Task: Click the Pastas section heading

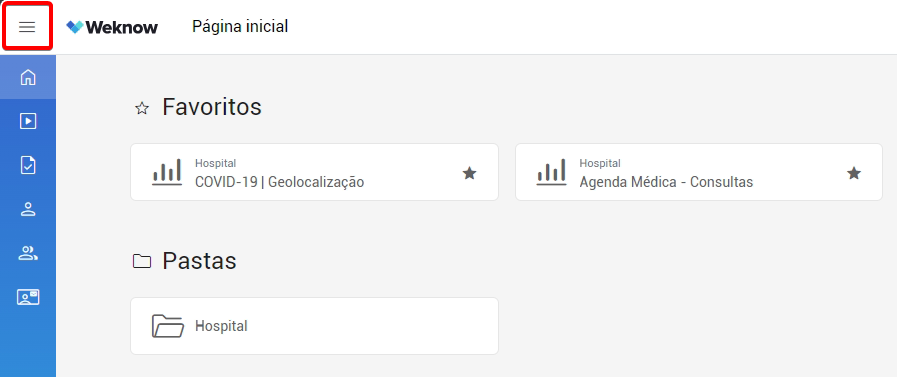Action: [199, 261]
